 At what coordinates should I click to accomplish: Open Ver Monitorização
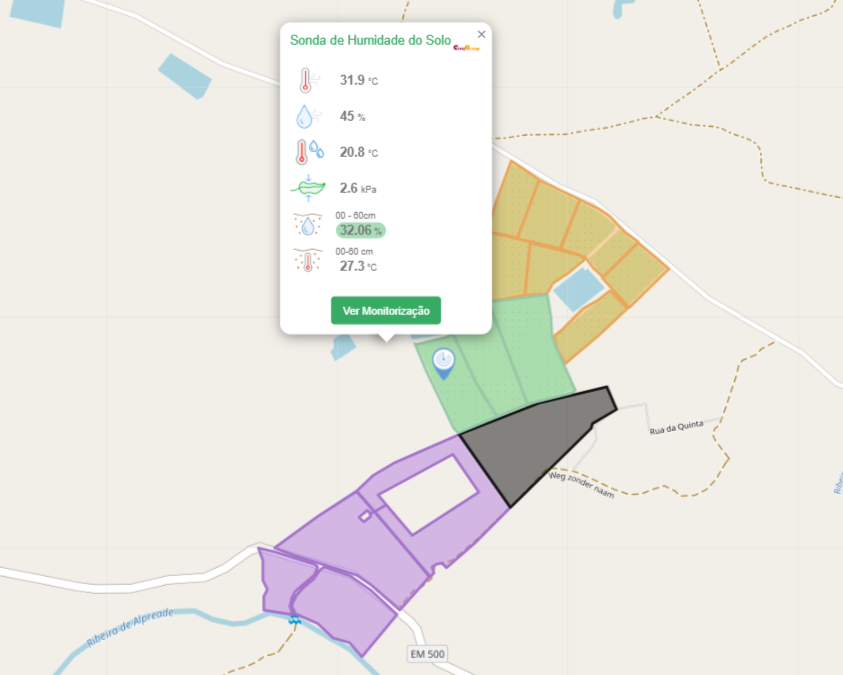(x=385, y=311)
